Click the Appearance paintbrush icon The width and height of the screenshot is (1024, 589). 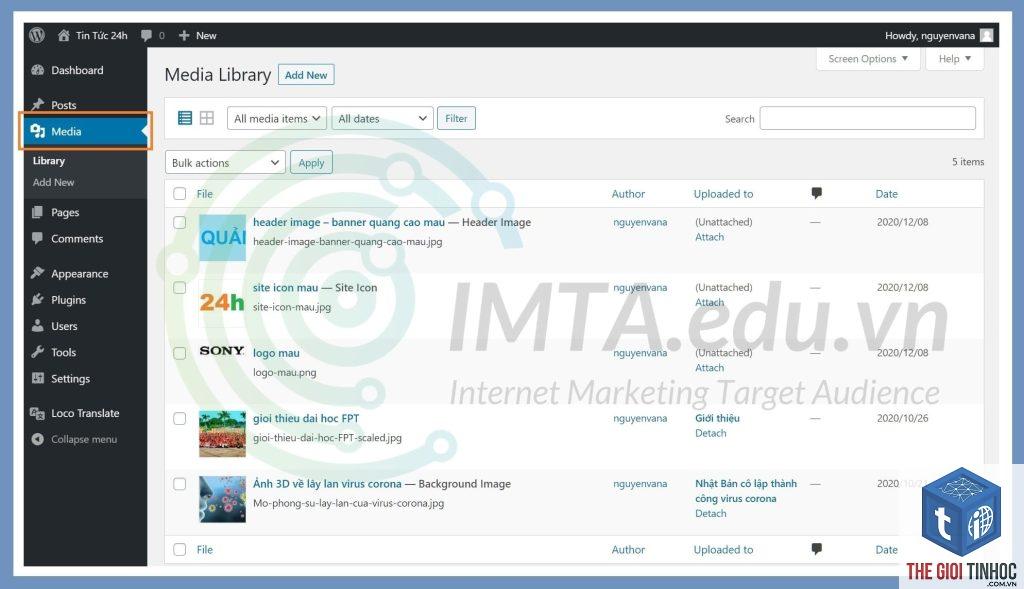tap(38, 273)
